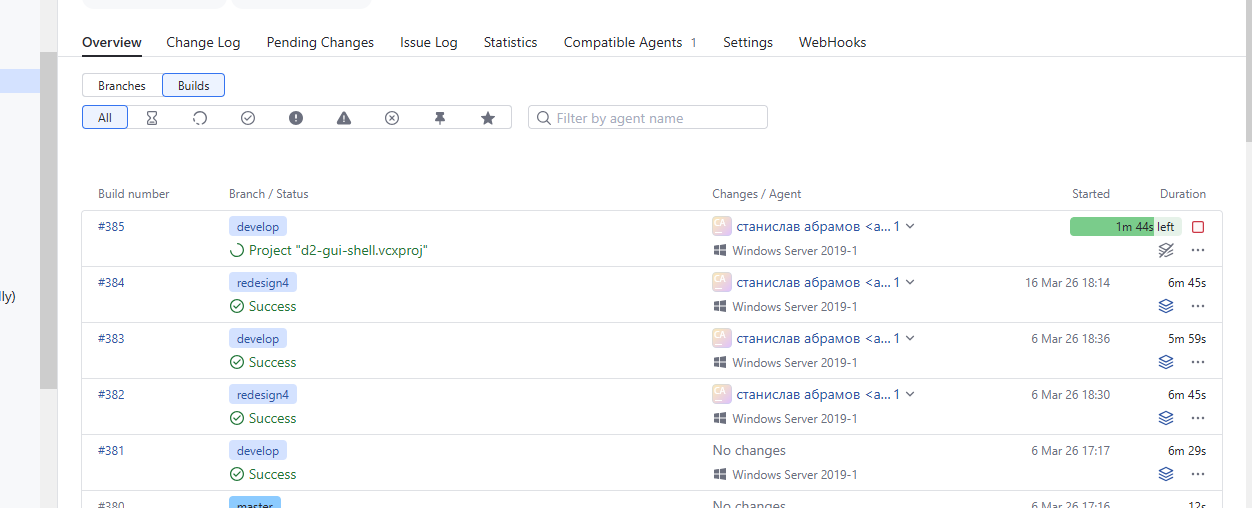Expand changes chevron for build #385
Viewport: 1252px width, 508px height.
(x=910, y=226)
